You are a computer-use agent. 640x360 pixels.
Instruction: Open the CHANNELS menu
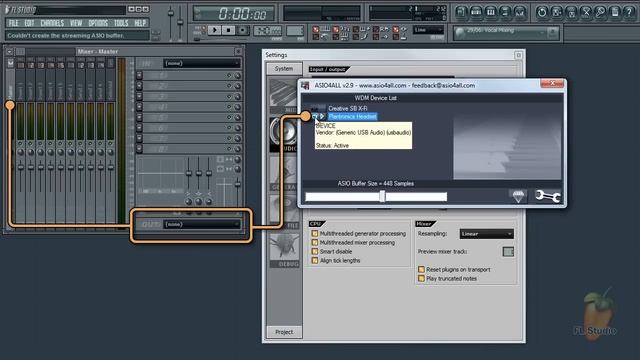(52, 23)
